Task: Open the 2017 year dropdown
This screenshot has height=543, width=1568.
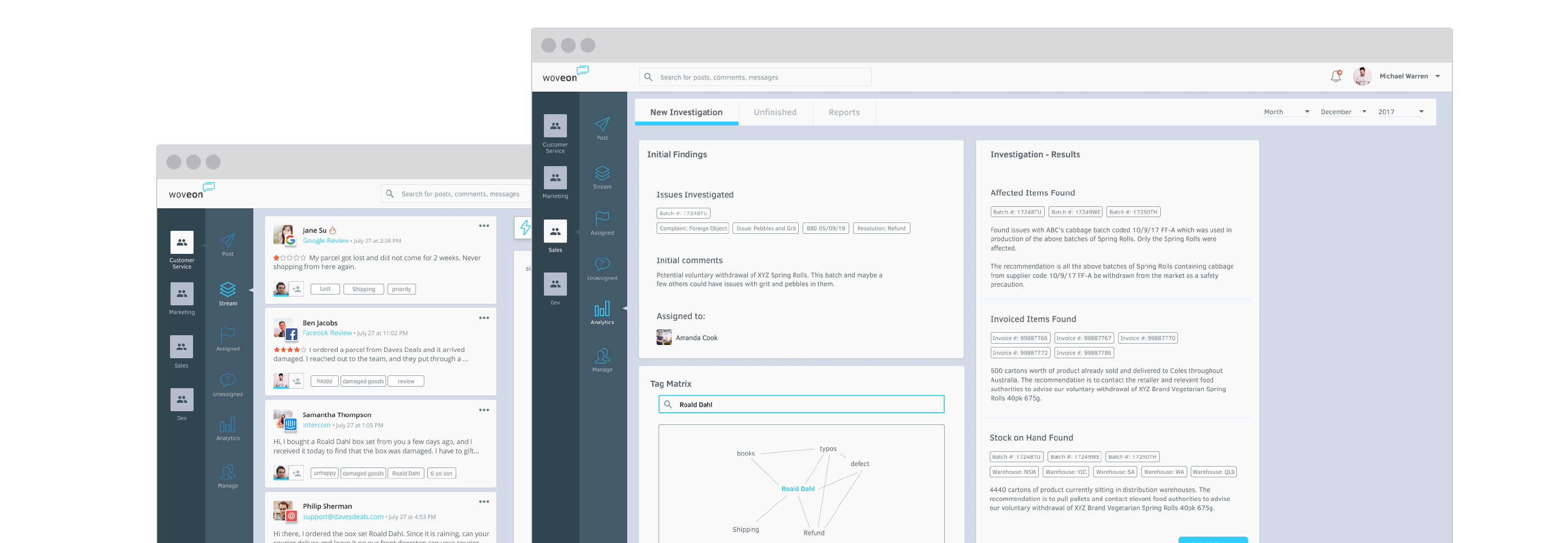Action: (1400, 112)
